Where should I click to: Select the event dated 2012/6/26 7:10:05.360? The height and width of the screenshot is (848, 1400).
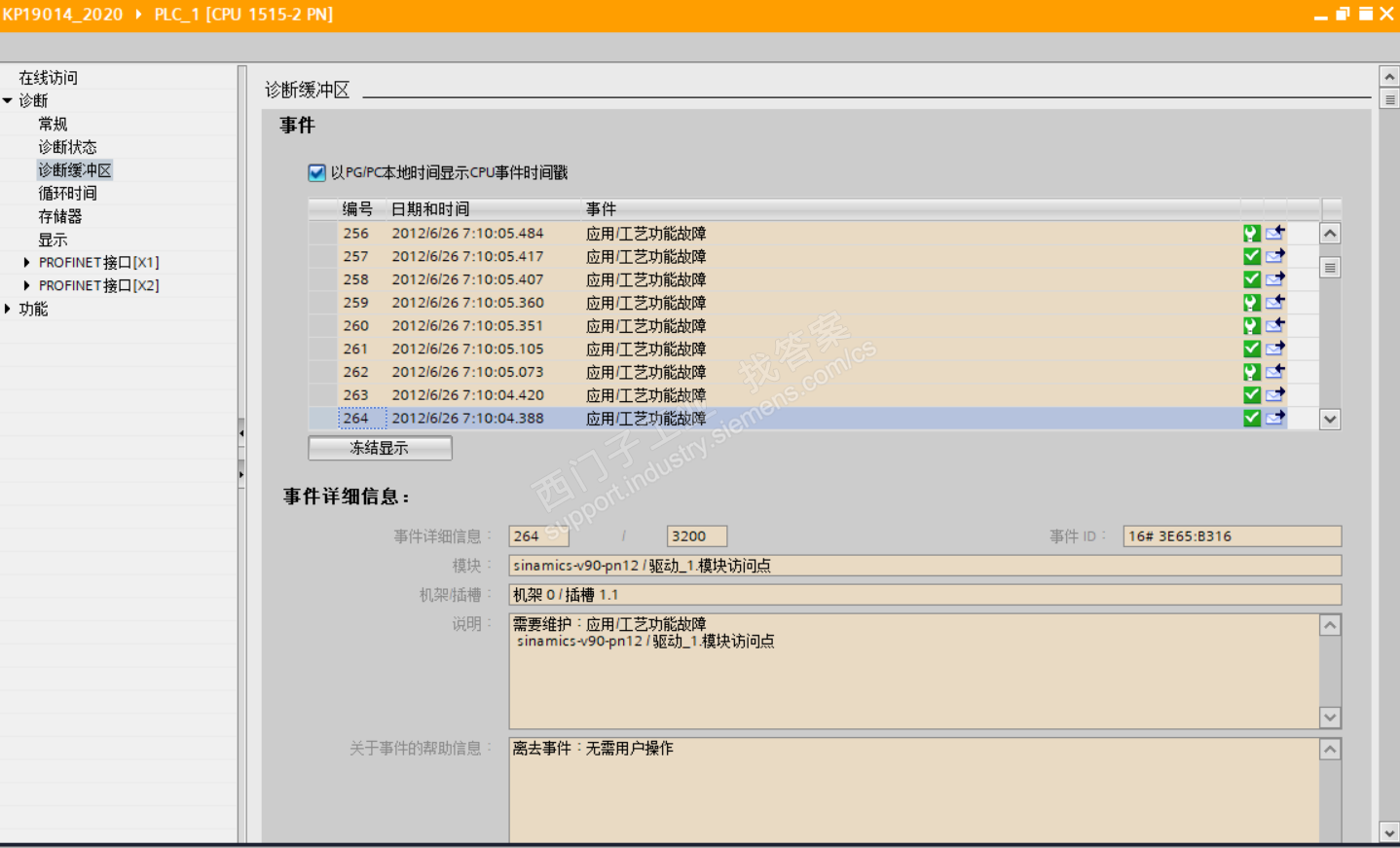813,303
